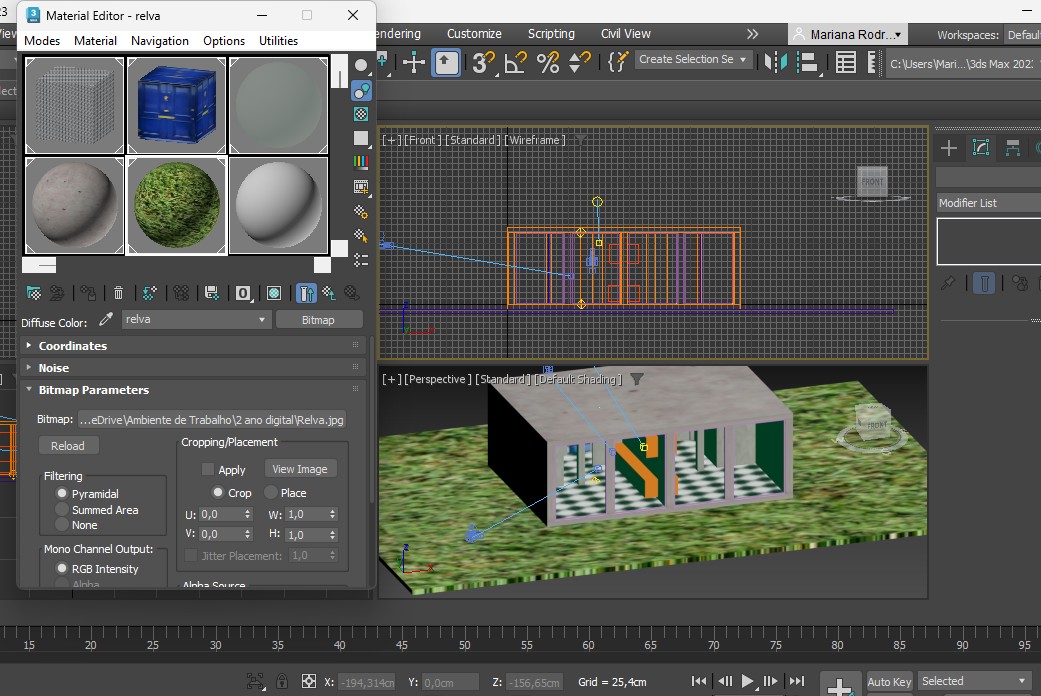Click the Mirror tool icon

[775, 62]
